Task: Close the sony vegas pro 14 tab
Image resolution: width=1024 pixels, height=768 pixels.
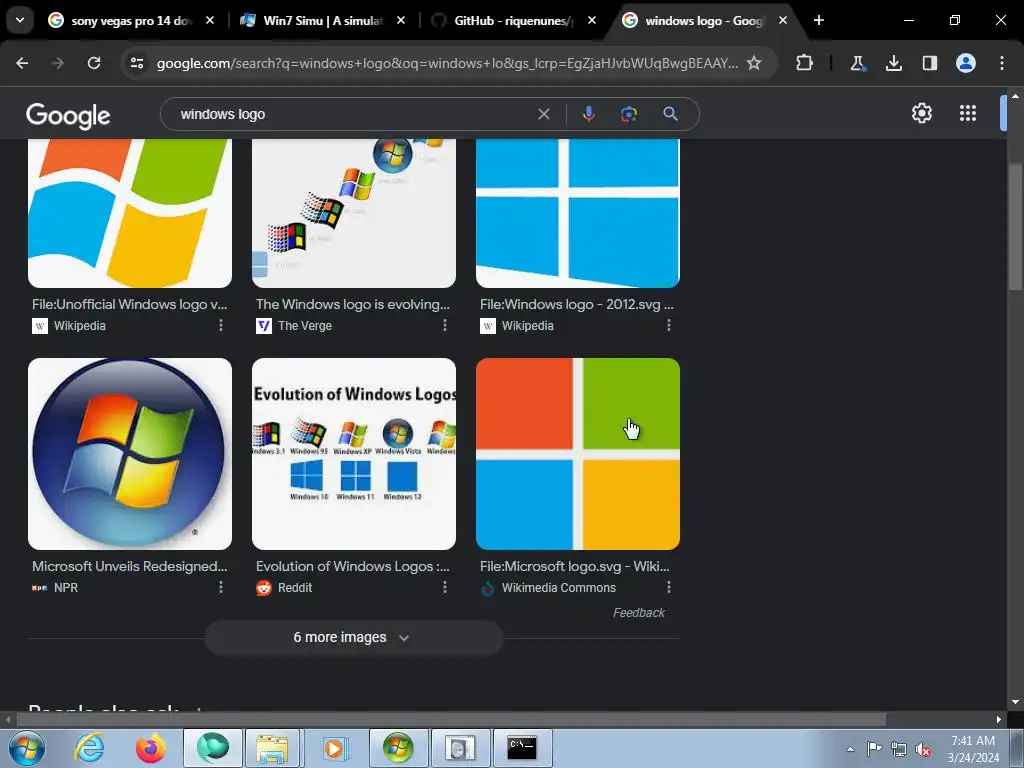Action: coord(210,20)
